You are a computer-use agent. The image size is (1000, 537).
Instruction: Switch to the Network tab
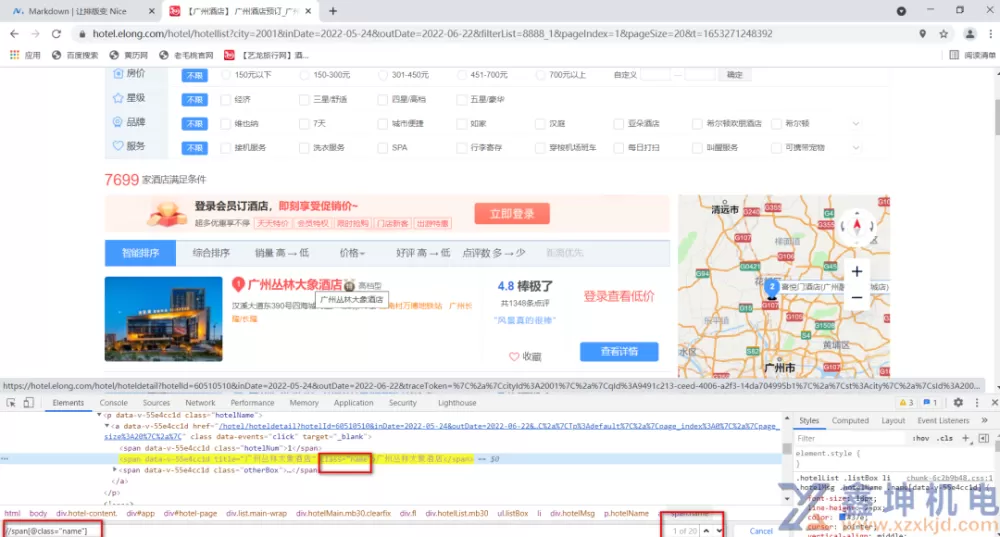[x=200, y=403]
